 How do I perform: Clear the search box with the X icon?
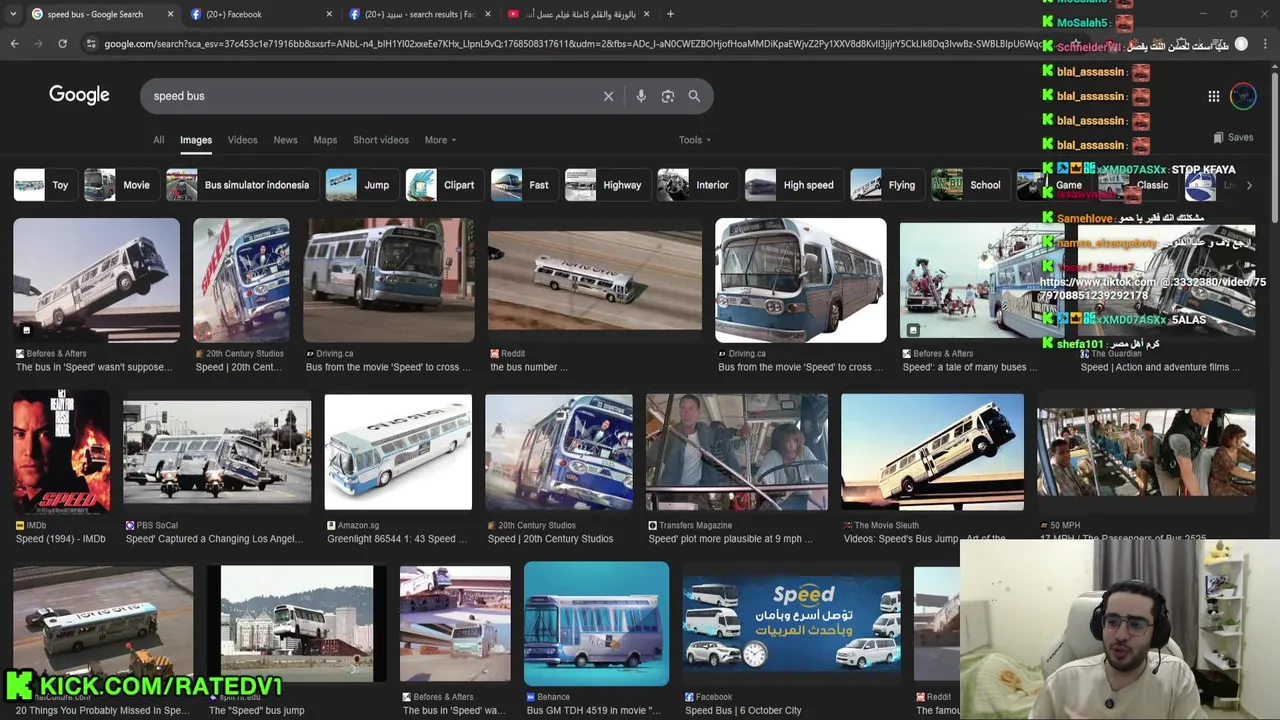pos(608,96)
